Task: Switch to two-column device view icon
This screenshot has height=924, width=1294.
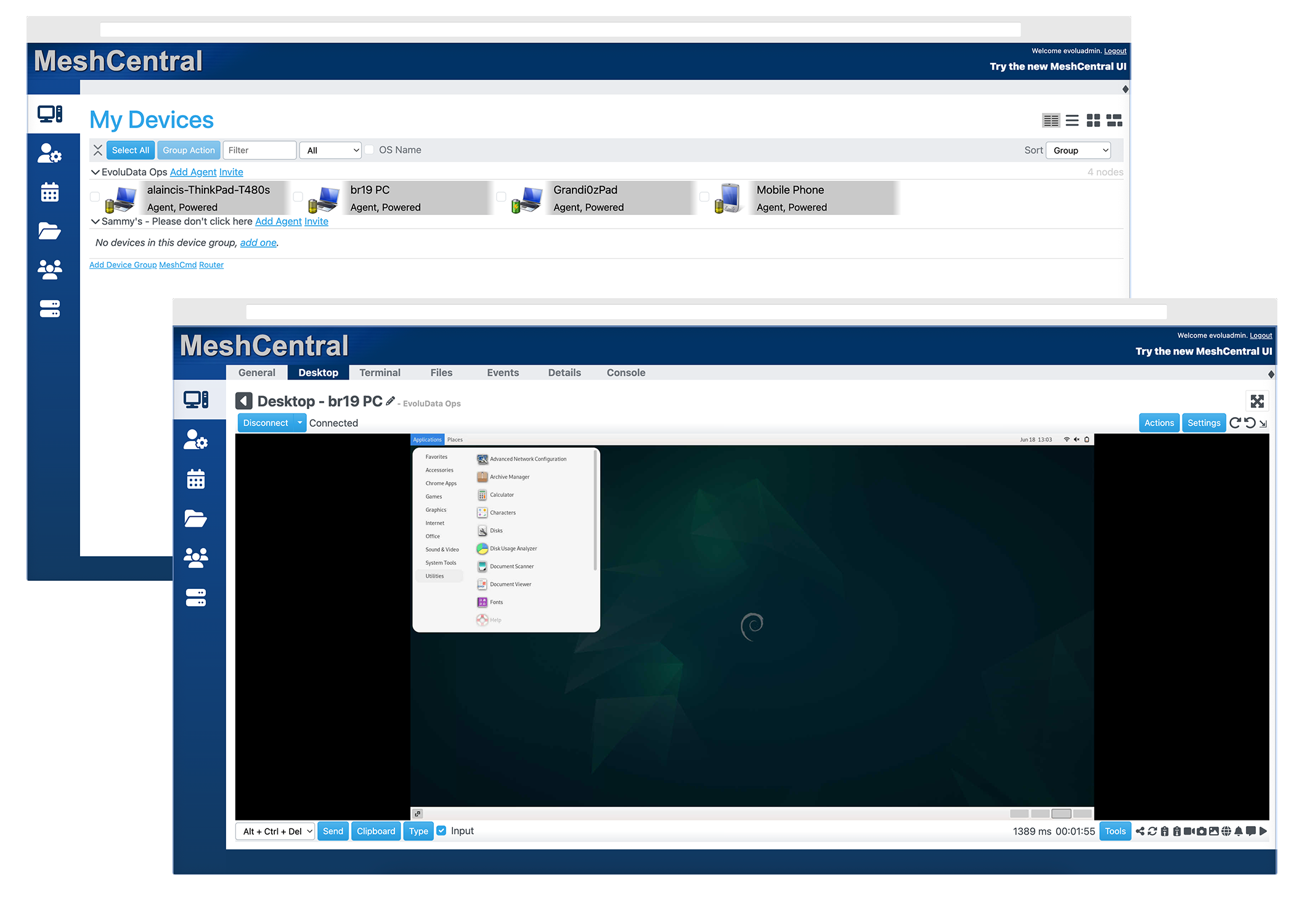Action: pyautogui.click(x=1051, y=120)
